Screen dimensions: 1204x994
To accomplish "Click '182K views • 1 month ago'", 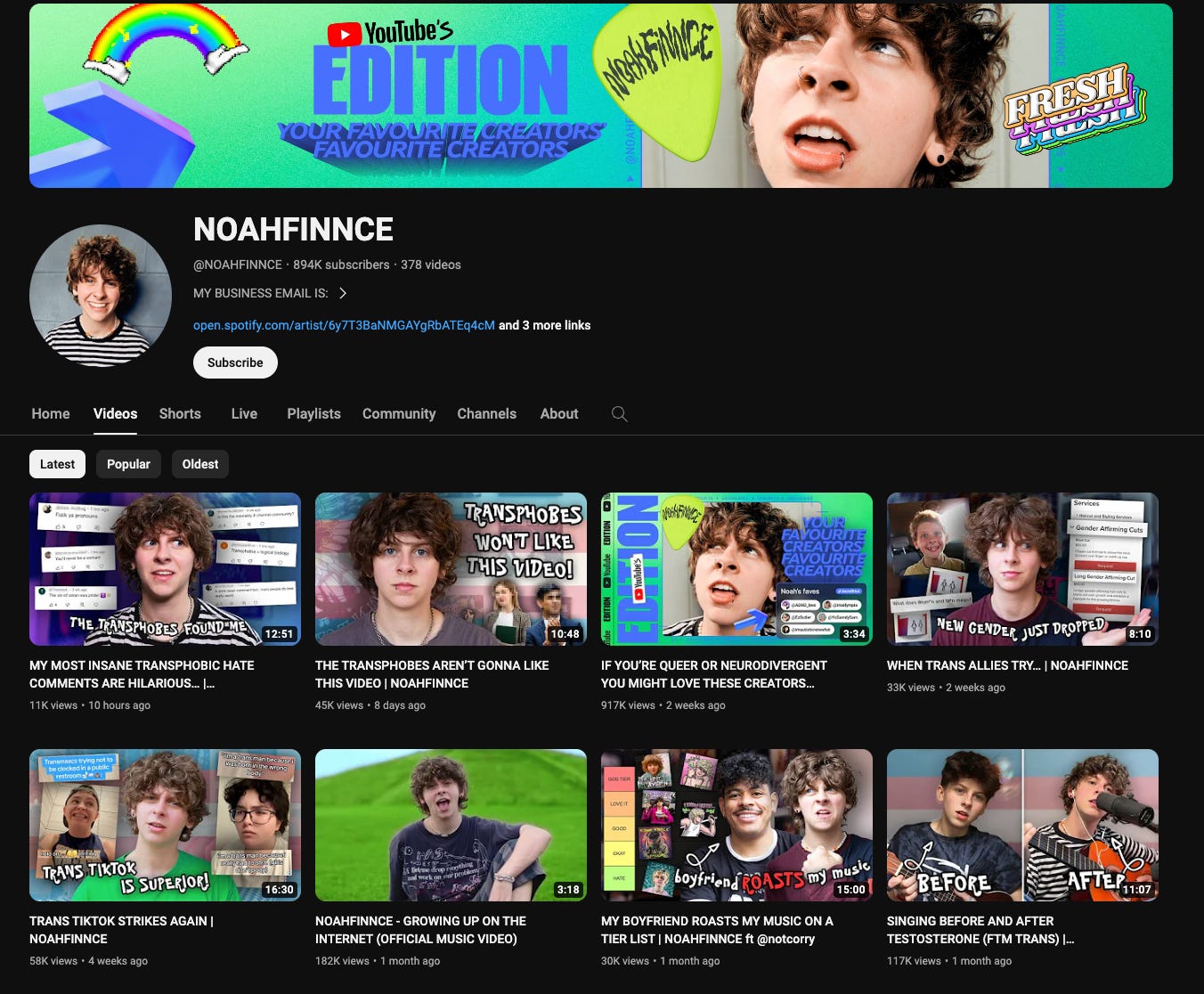I will 378,961.
